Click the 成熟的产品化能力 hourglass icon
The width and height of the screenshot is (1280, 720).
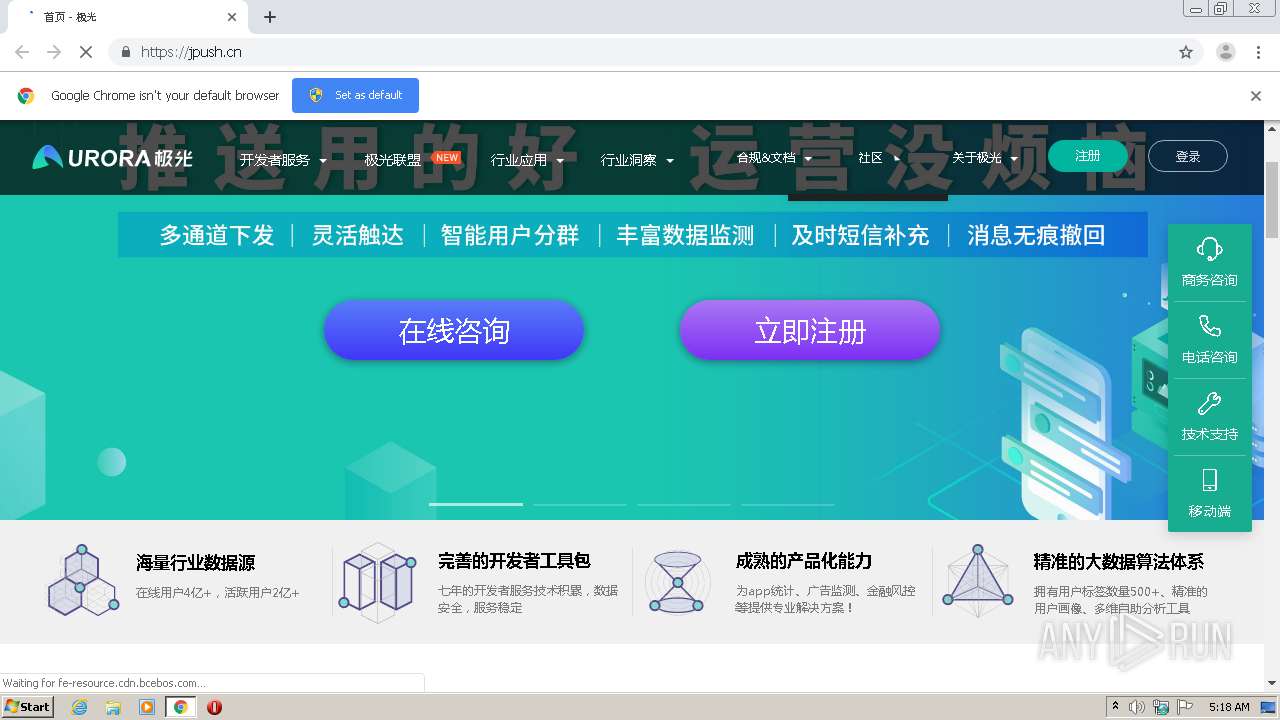coord(677,581)
